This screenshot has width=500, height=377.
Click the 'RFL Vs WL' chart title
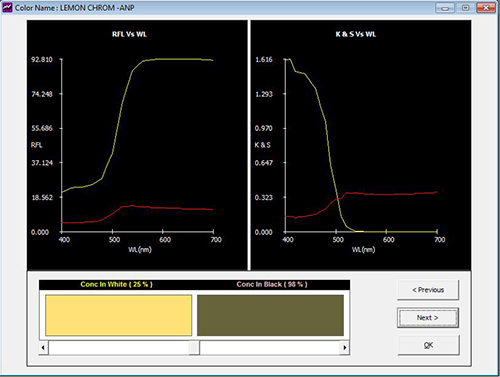coord(129,34)
